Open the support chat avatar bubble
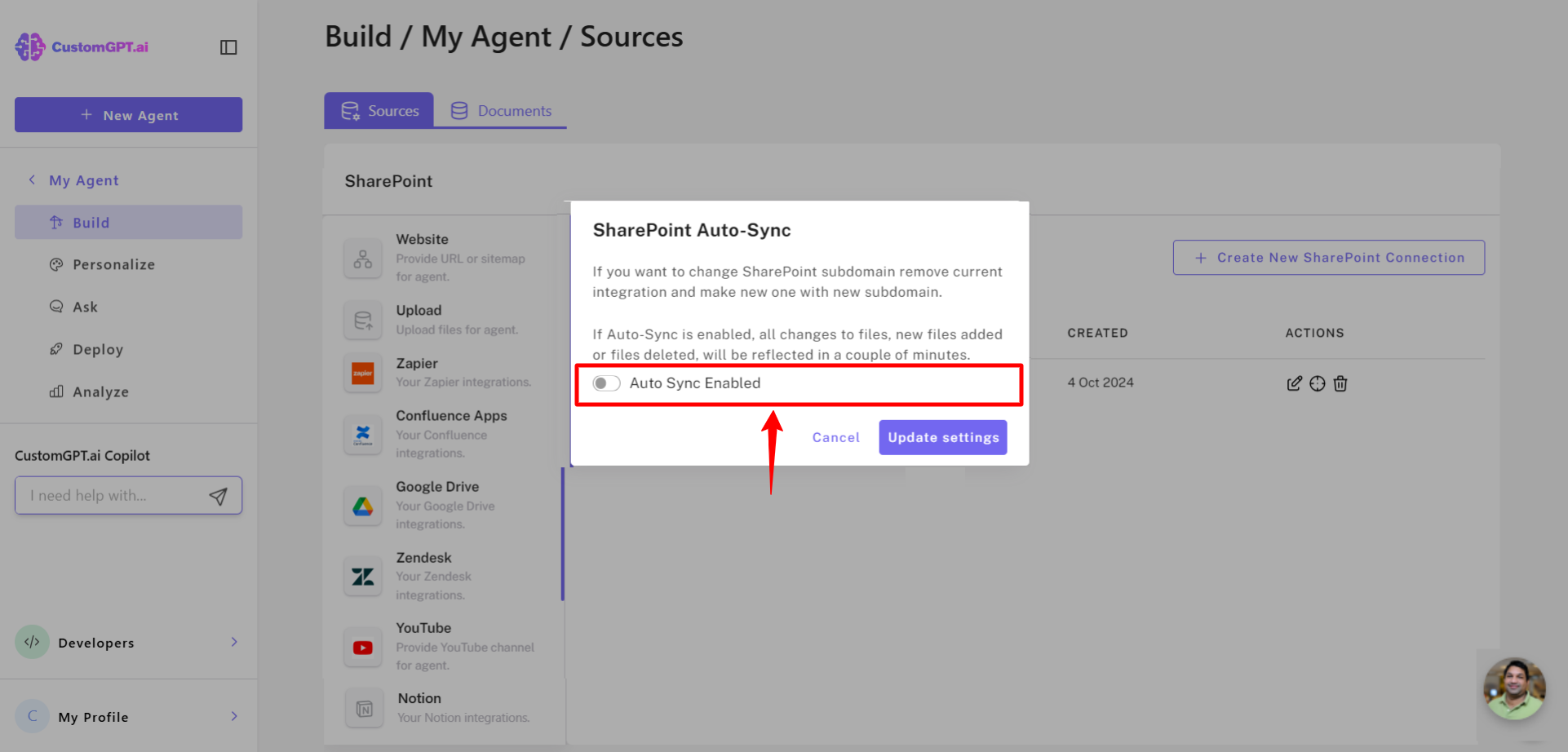Screen dimensions: 1568x752 1514,689
